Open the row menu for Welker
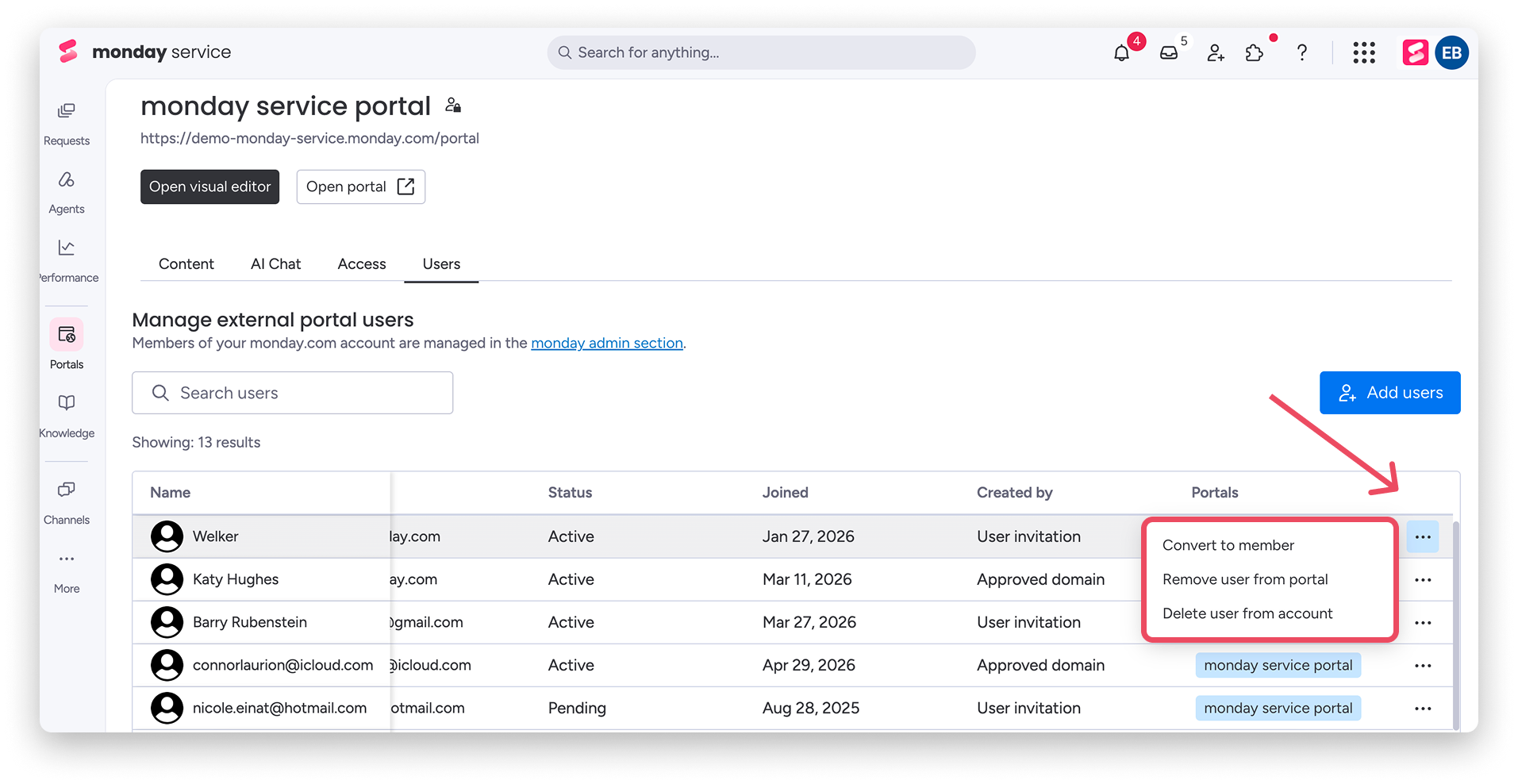This screenshot has height=784, width=1518. coord(1423,537)
